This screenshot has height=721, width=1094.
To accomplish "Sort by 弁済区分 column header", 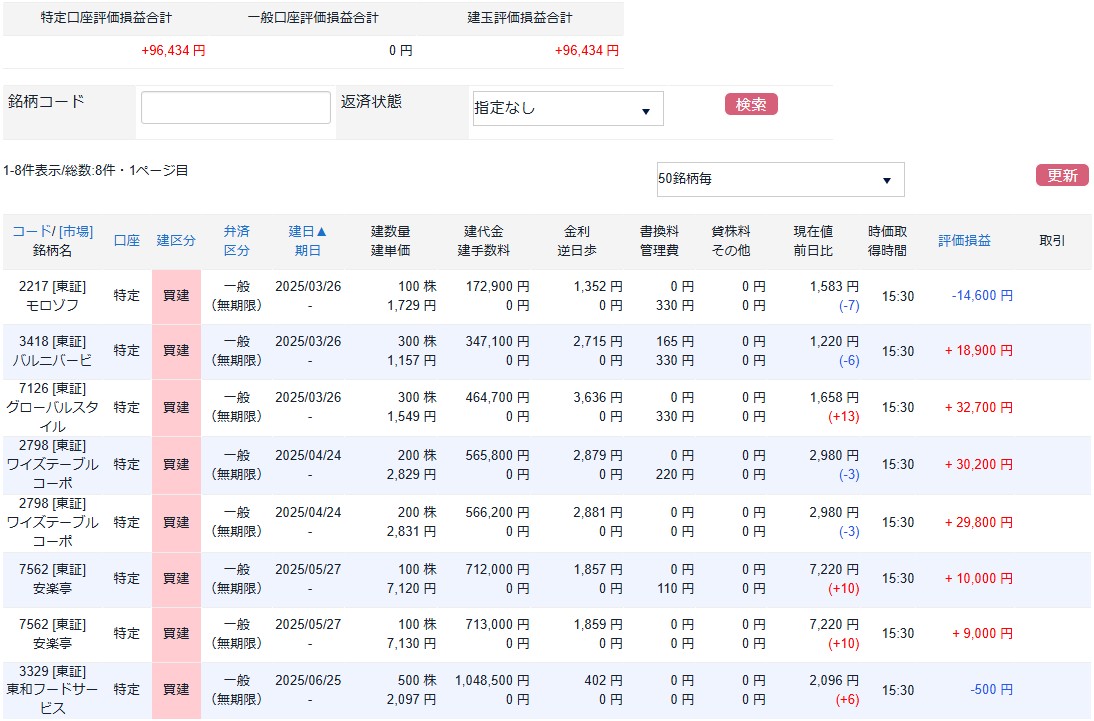I will tap(237, 241).
